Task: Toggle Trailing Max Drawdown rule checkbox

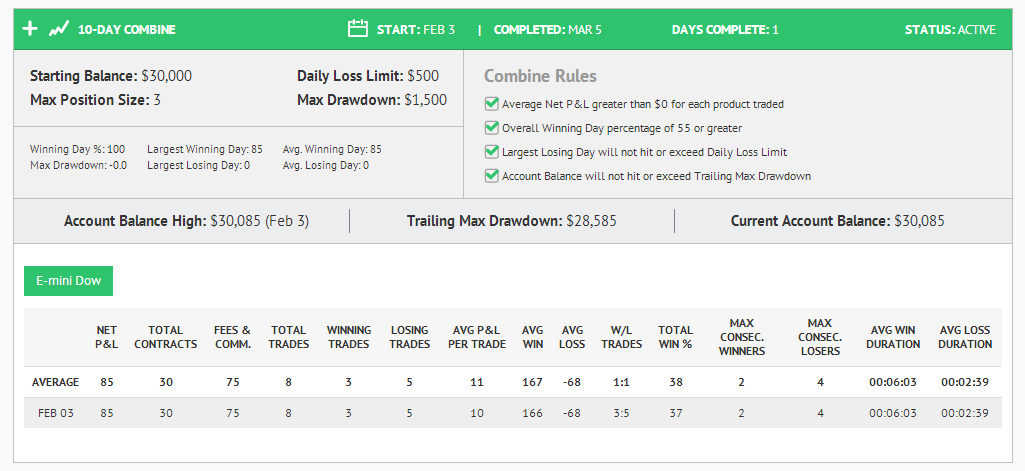Action: click(492, 176)
